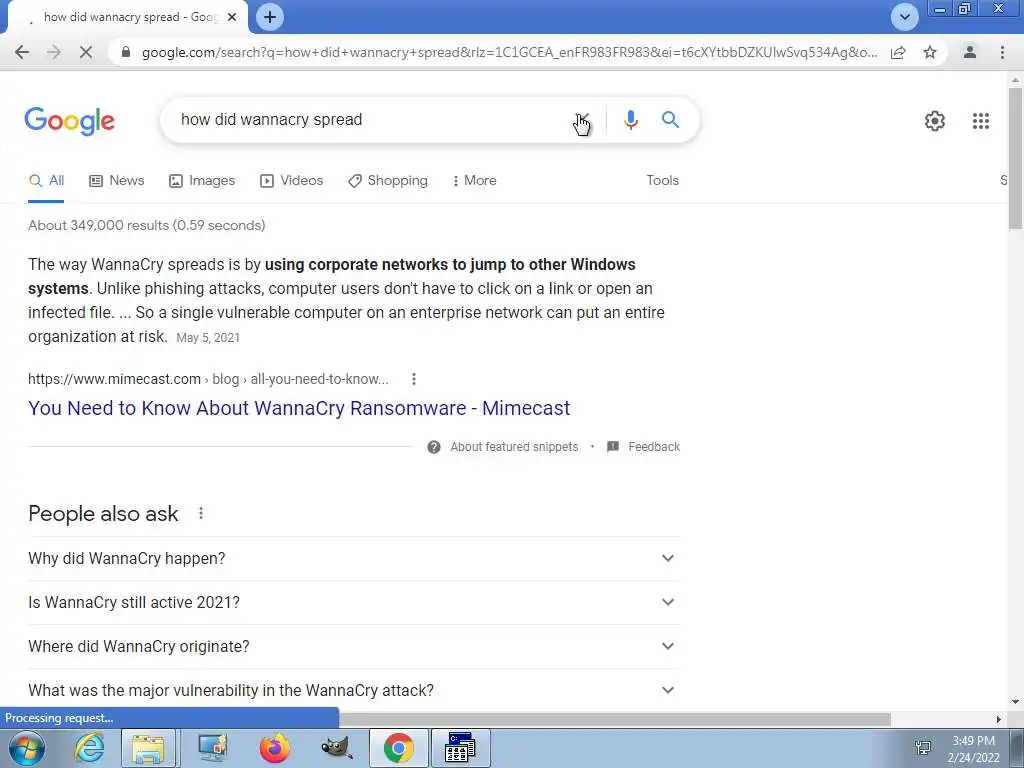
Task: Click scroll-down arrow on vertical scrollbar
Action: click(1016, 702)
